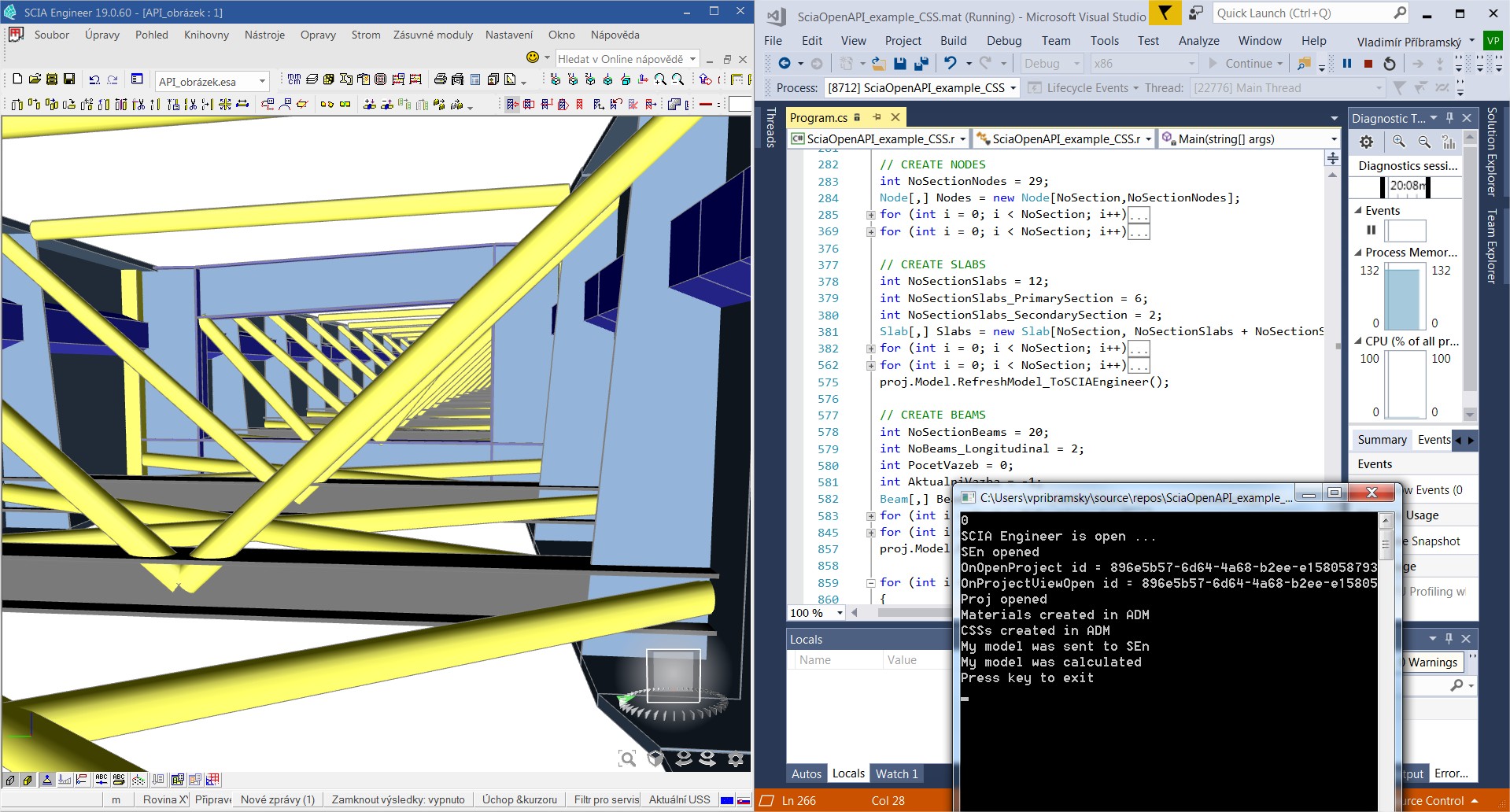Click the rendered surfaces icon in bottom bar

(28, 780)
